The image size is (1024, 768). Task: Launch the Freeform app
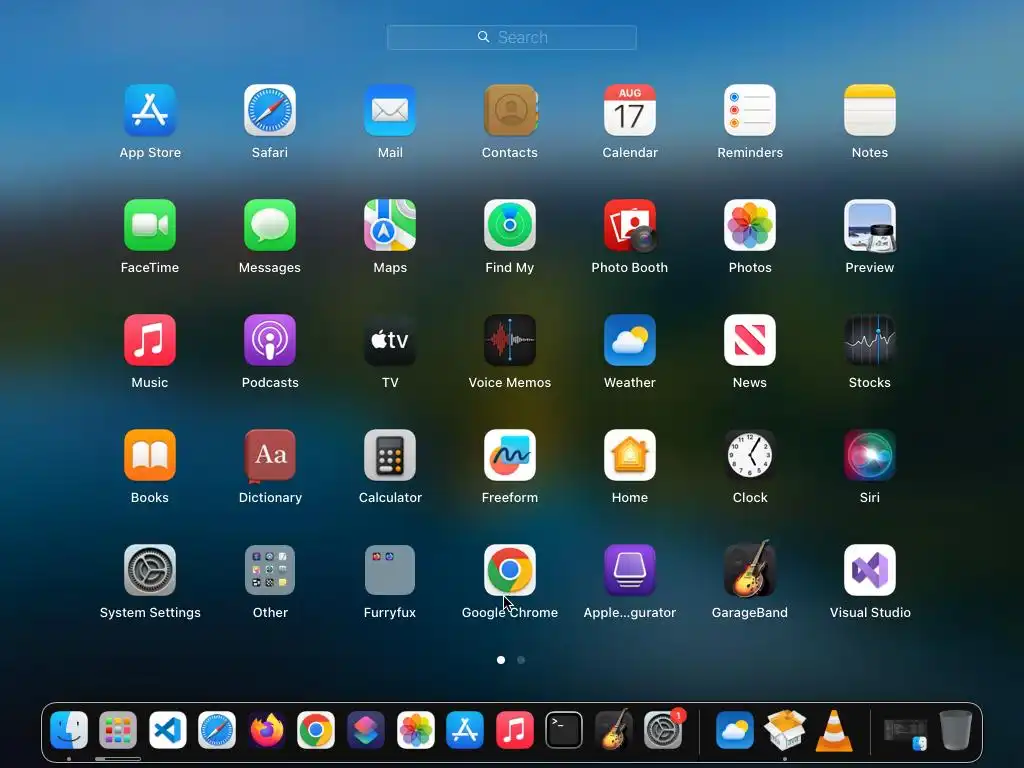click(510, 455)
